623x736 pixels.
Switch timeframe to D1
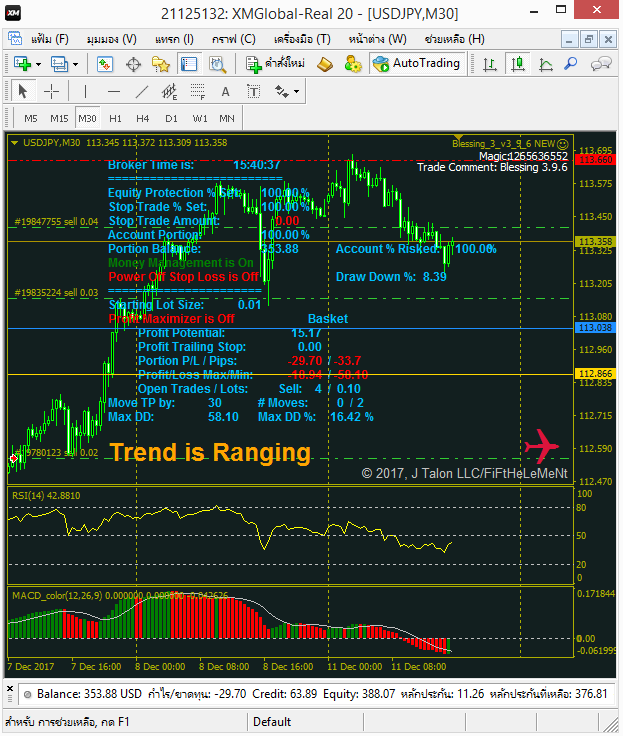(x=171, y=119)
